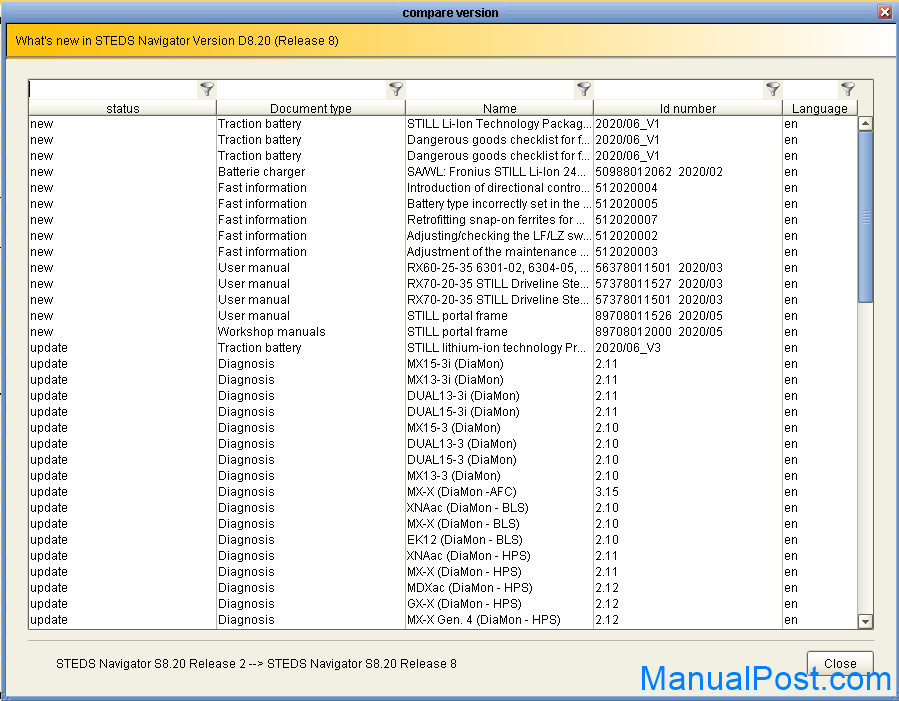Image resolution: width=899 pixels, height=701 pixels.
Task: Select Adjustment of the maintenance ... row
Action: [443, 252]
